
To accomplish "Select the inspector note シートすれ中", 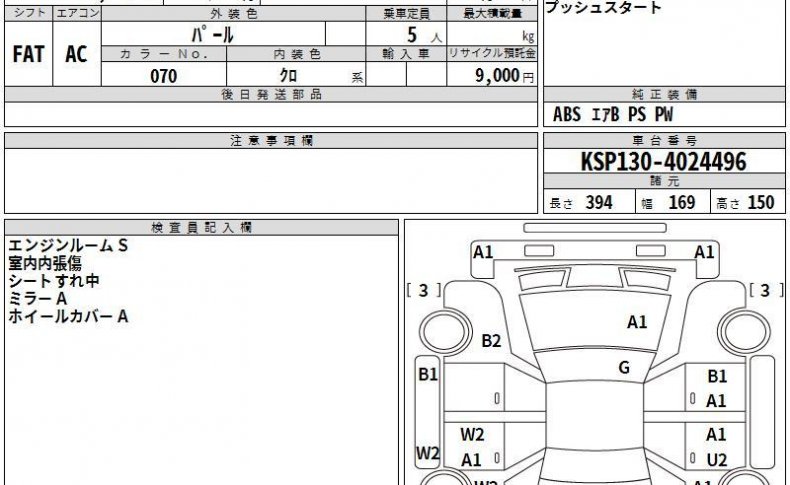I will pyautogui.click(x=54, y=281).
